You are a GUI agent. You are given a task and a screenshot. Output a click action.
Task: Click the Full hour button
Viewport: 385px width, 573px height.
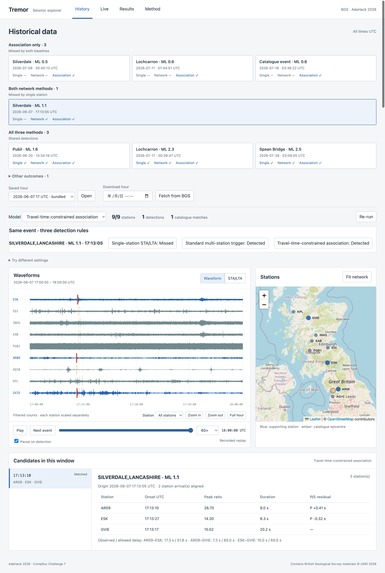[236, 415]
